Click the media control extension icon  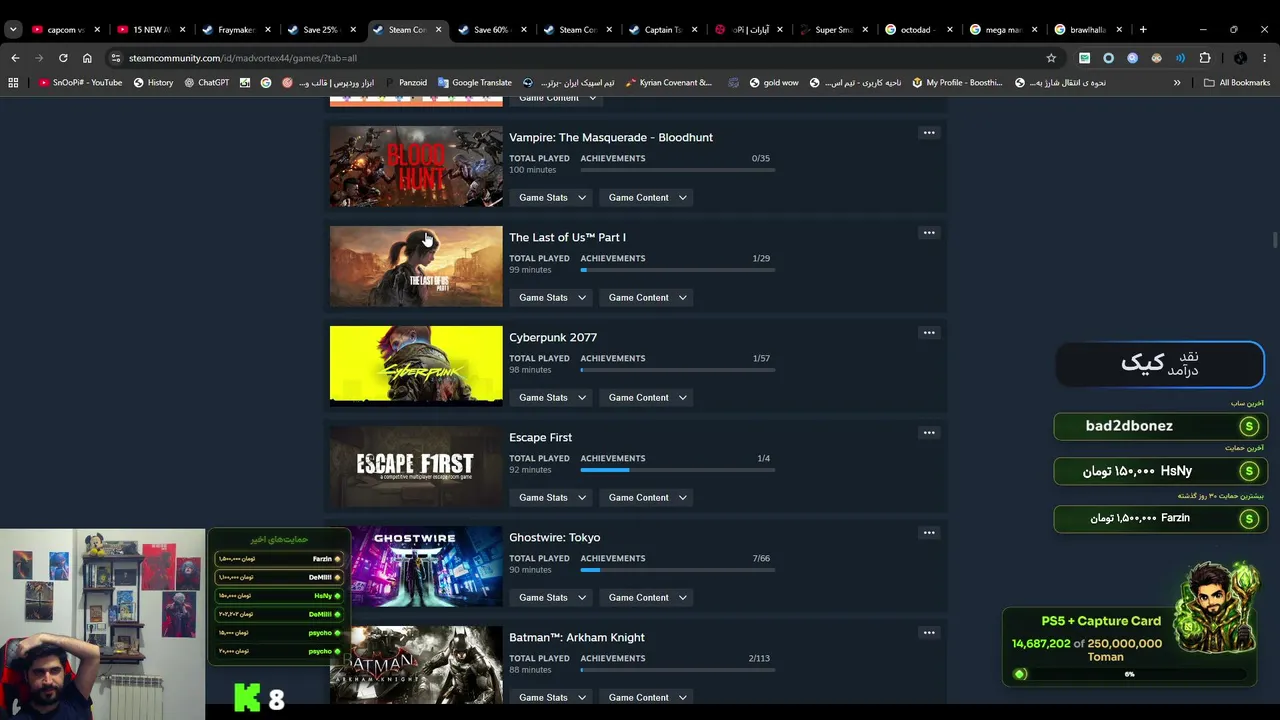point(1181,58)
